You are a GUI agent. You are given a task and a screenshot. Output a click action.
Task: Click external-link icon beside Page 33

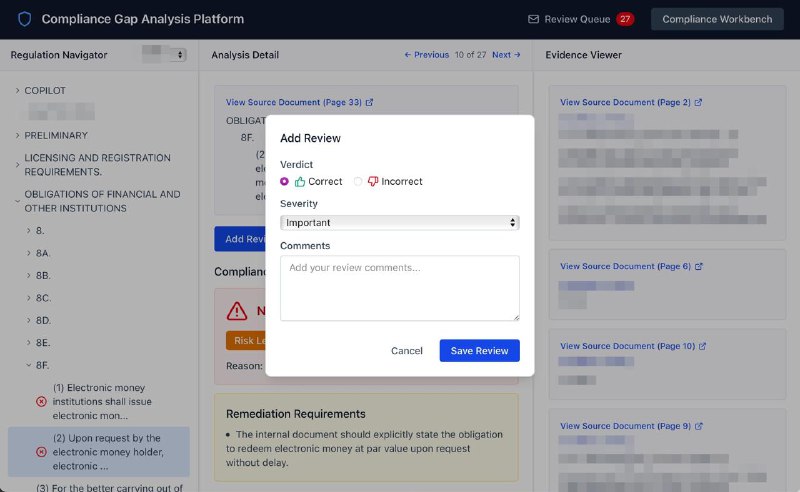click(369, 103)
